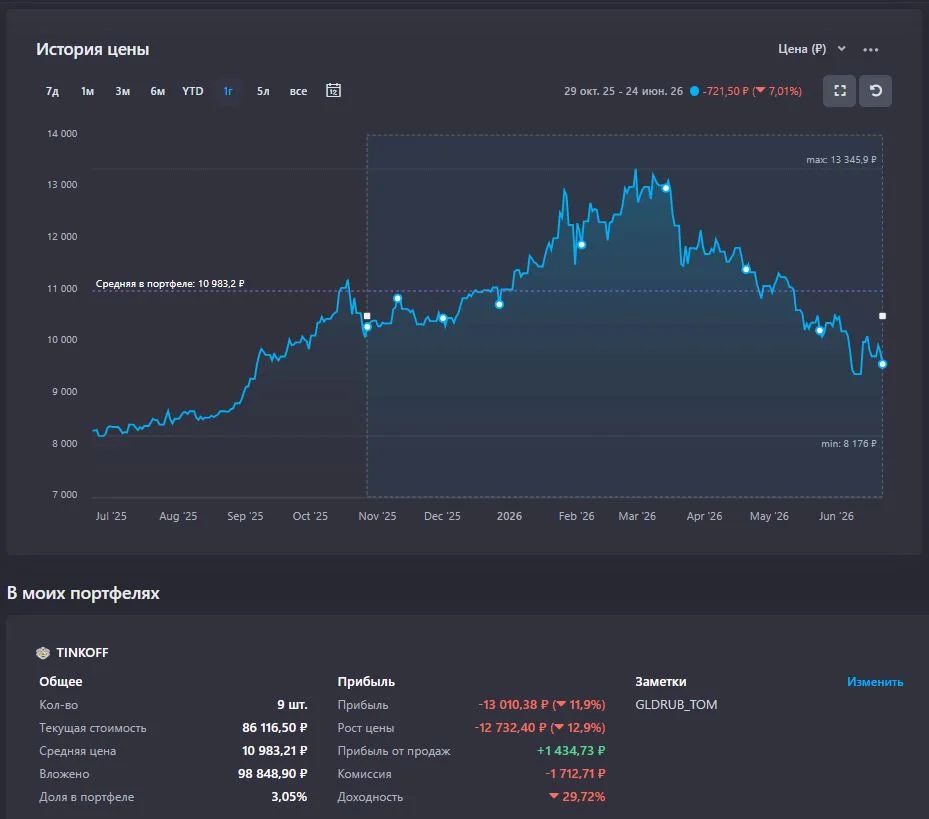Click the trade marker in mid-November
Screen dimensions: 929x819
tap(398, 298)
